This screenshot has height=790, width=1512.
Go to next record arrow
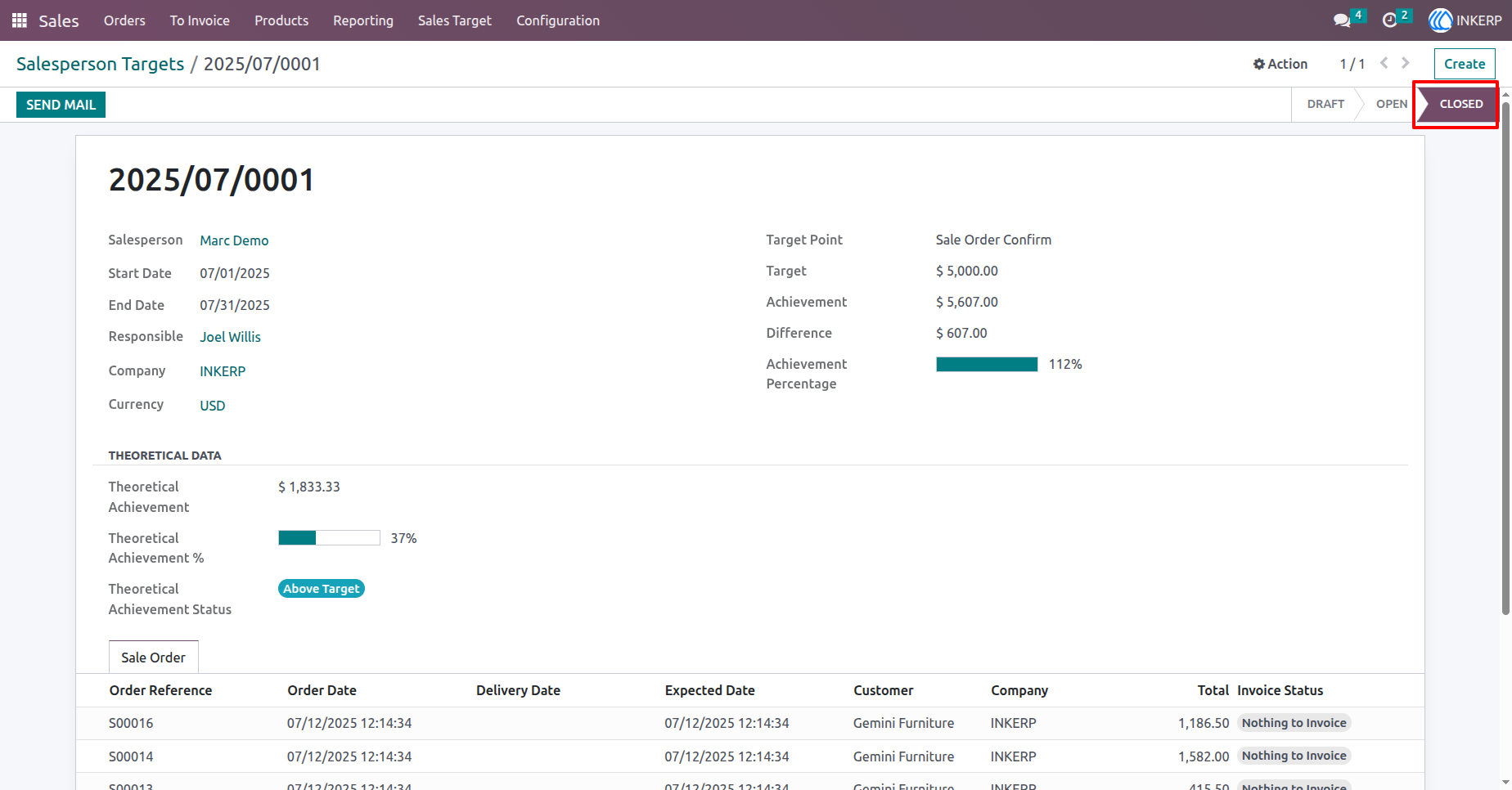click(1406, 63)
